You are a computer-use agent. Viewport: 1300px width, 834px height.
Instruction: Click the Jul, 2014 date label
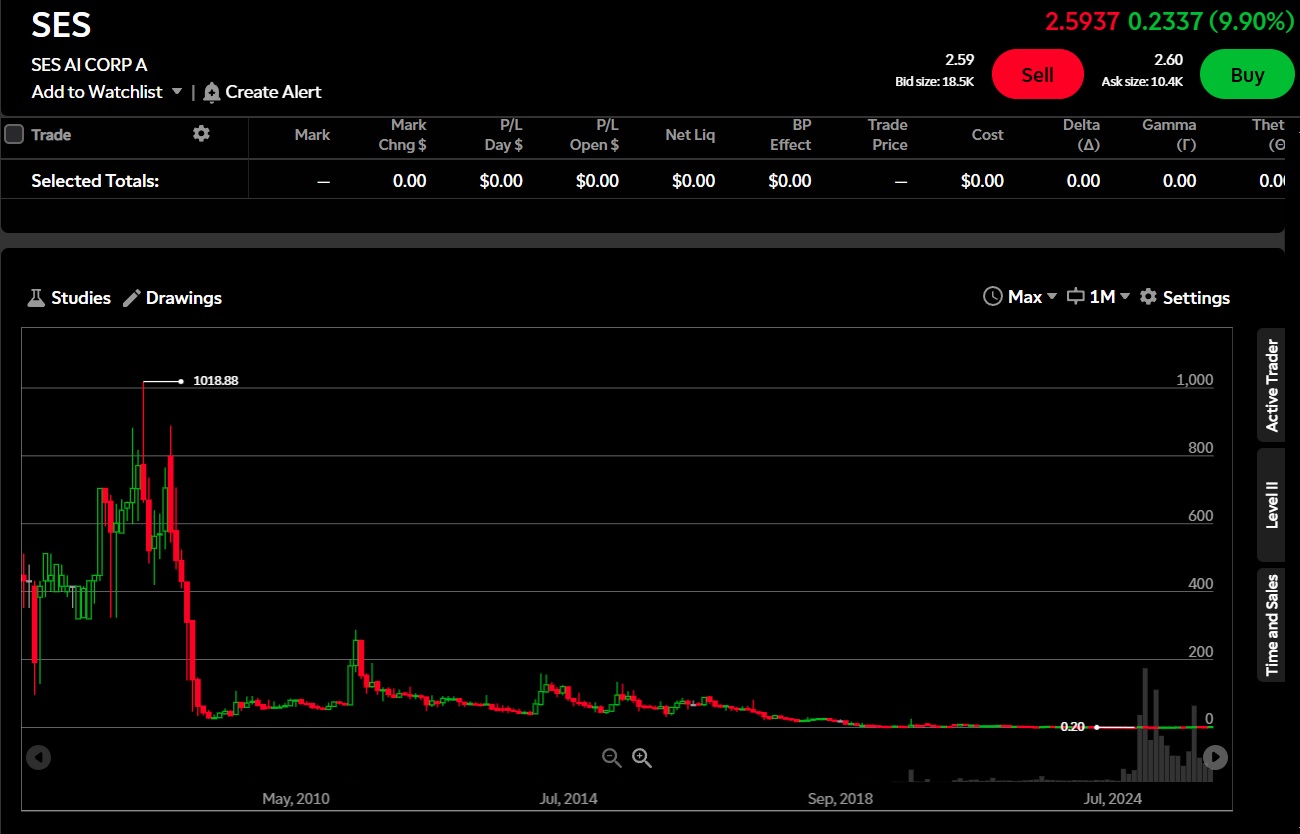[x=568, y=799]
